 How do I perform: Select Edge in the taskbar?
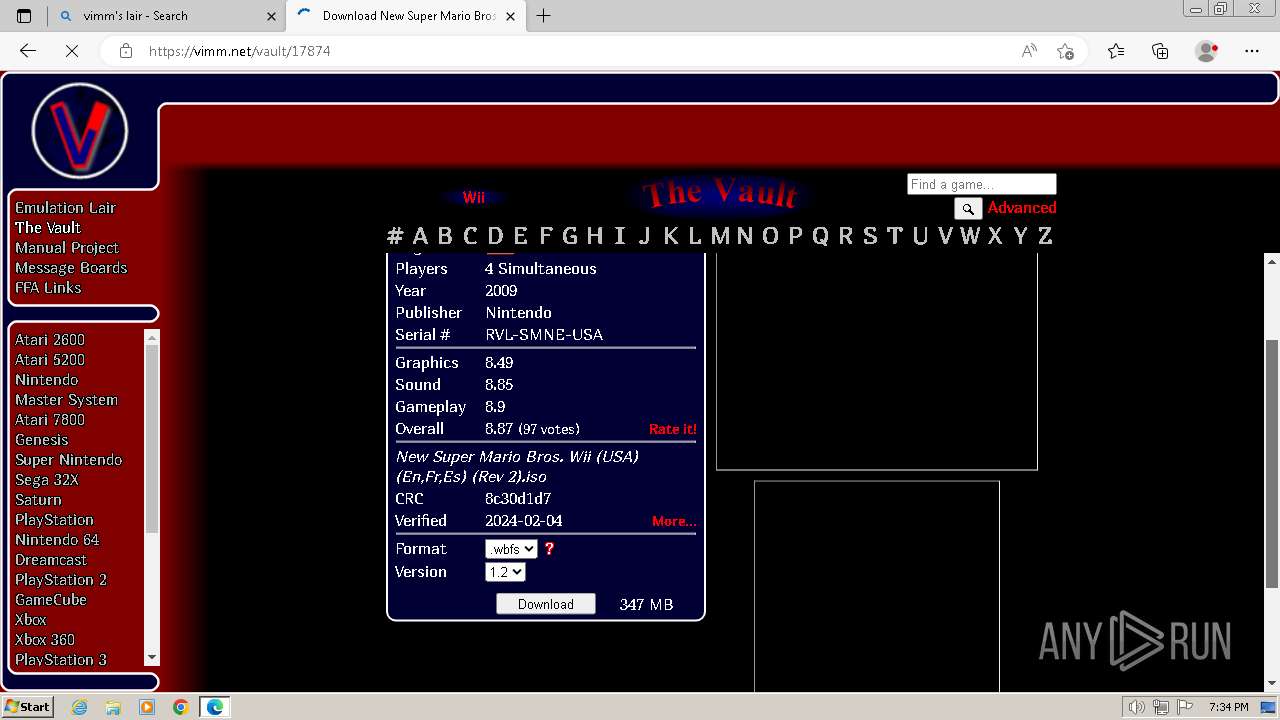(x=215, y=707)
